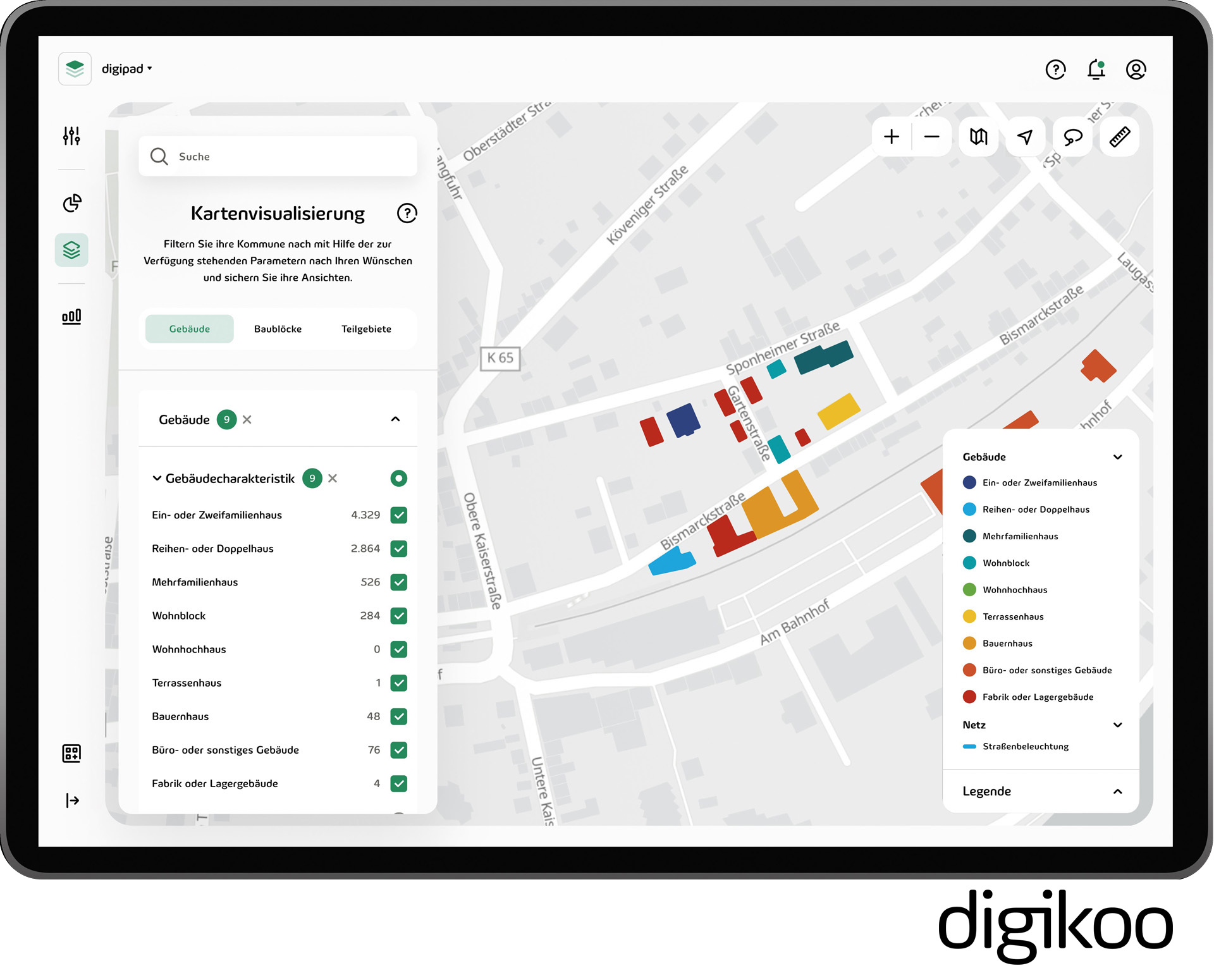1214x980 pixels.
Task: Disable the Bauernhaus filter checkbox
Action: 398,716
